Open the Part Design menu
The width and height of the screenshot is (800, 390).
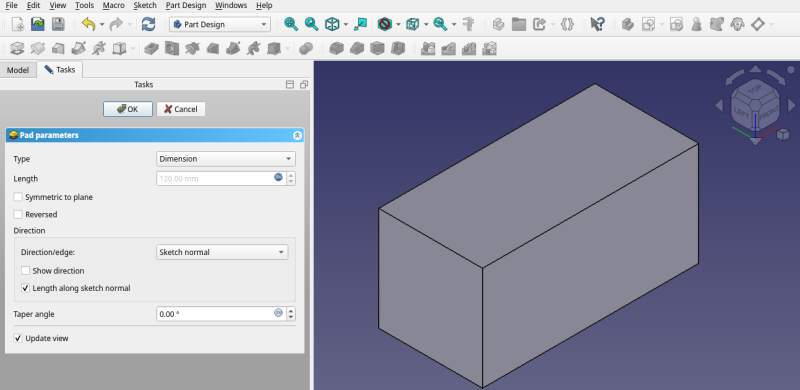(x=186, y=5)
